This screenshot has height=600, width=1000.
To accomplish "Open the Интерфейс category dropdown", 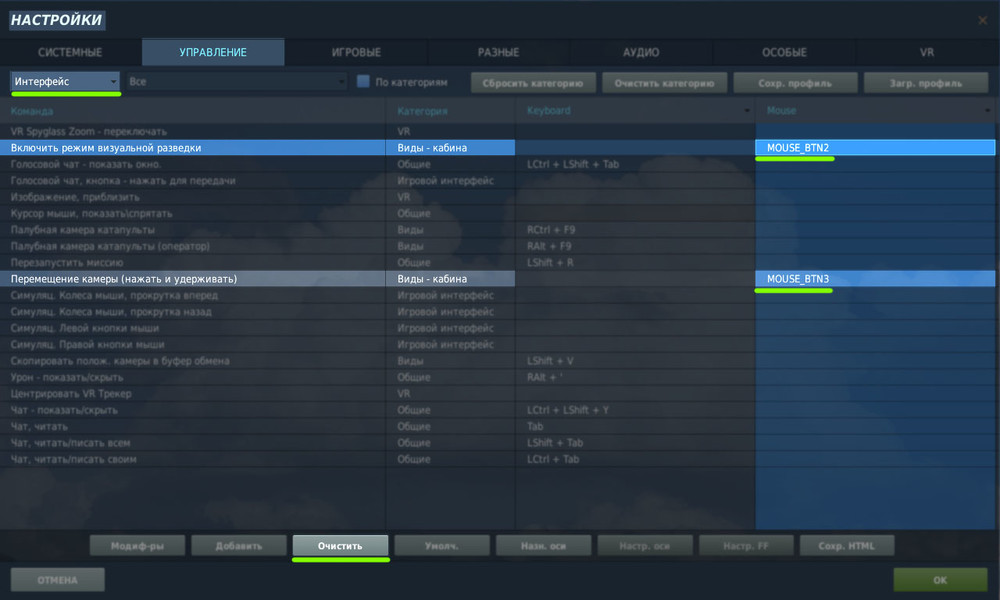I will [63, 81].
